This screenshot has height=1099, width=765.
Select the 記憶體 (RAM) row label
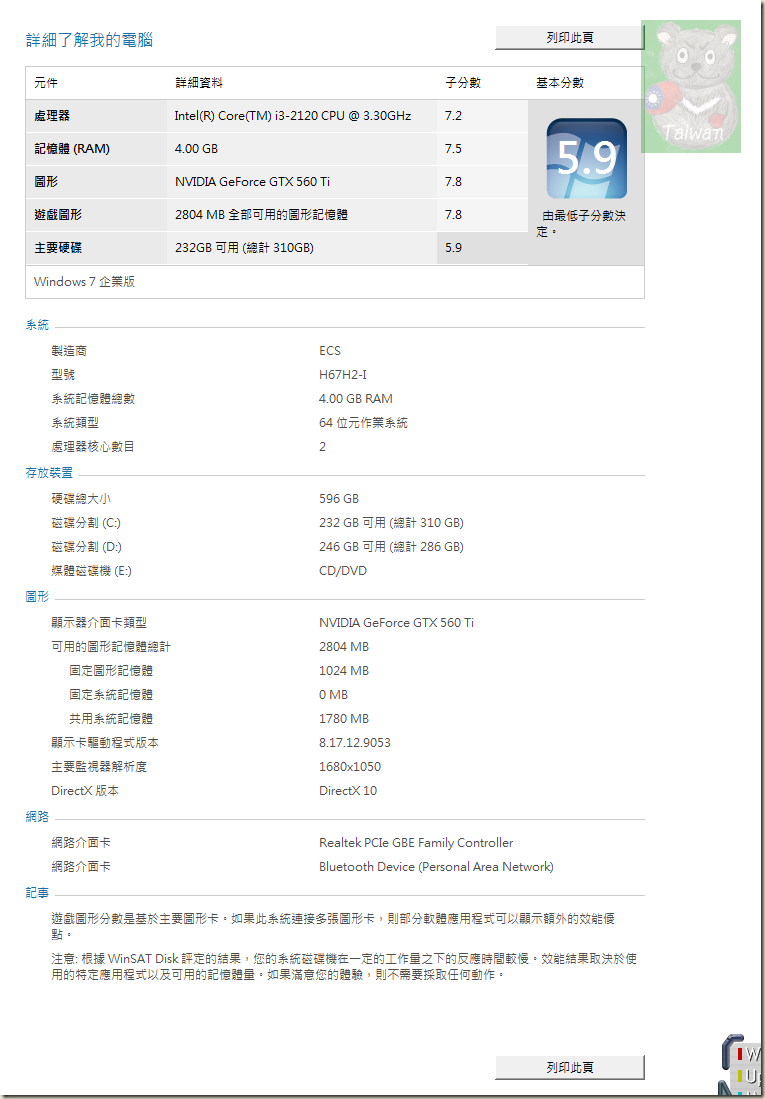72,149
